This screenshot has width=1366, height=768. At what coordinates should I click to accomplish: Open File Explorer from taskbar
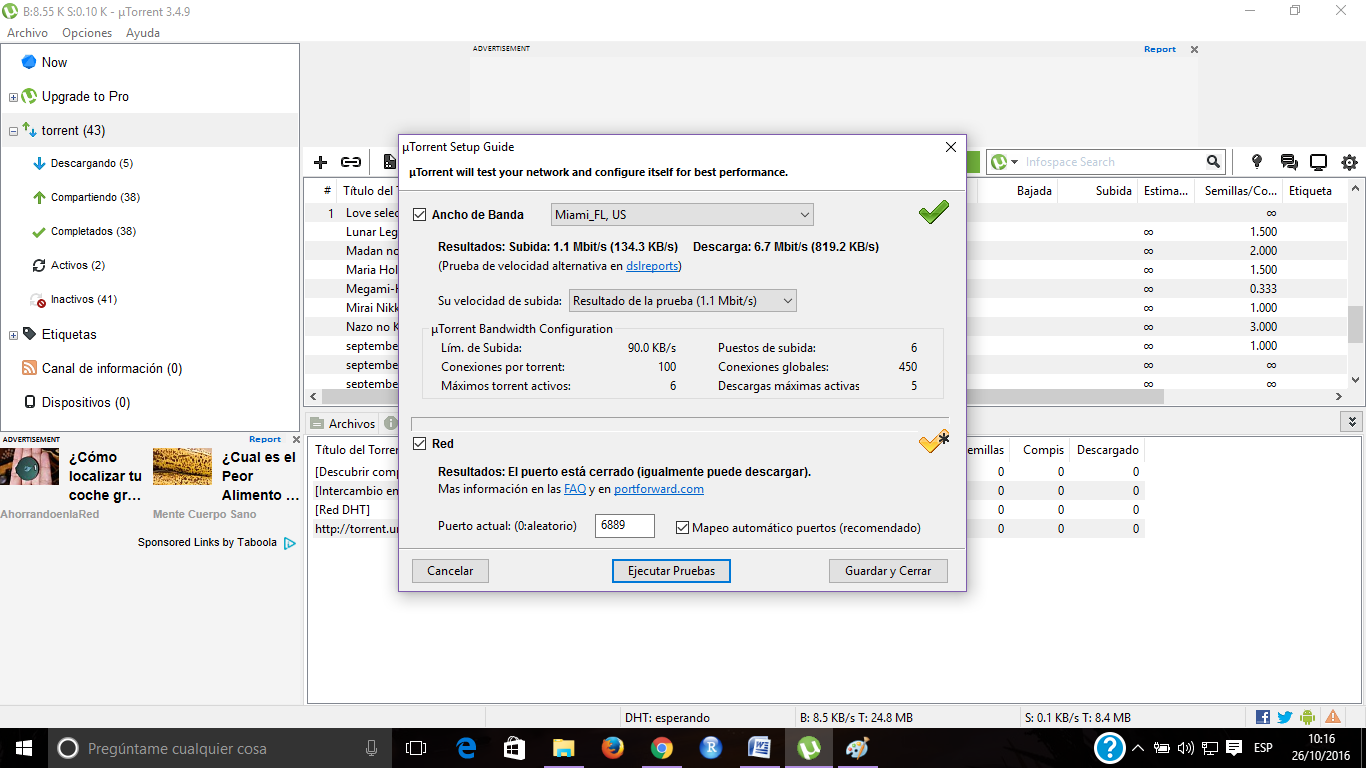563,748
